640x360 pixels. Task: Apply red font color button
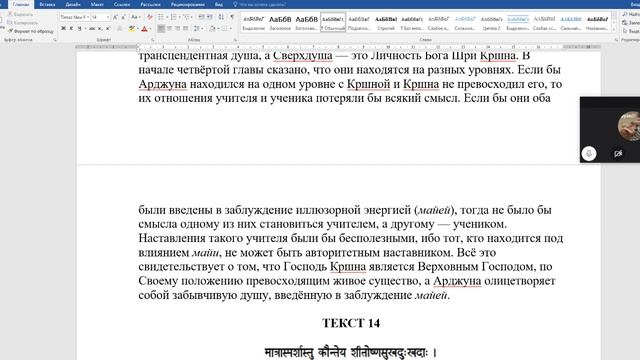[x=144, y=29]
